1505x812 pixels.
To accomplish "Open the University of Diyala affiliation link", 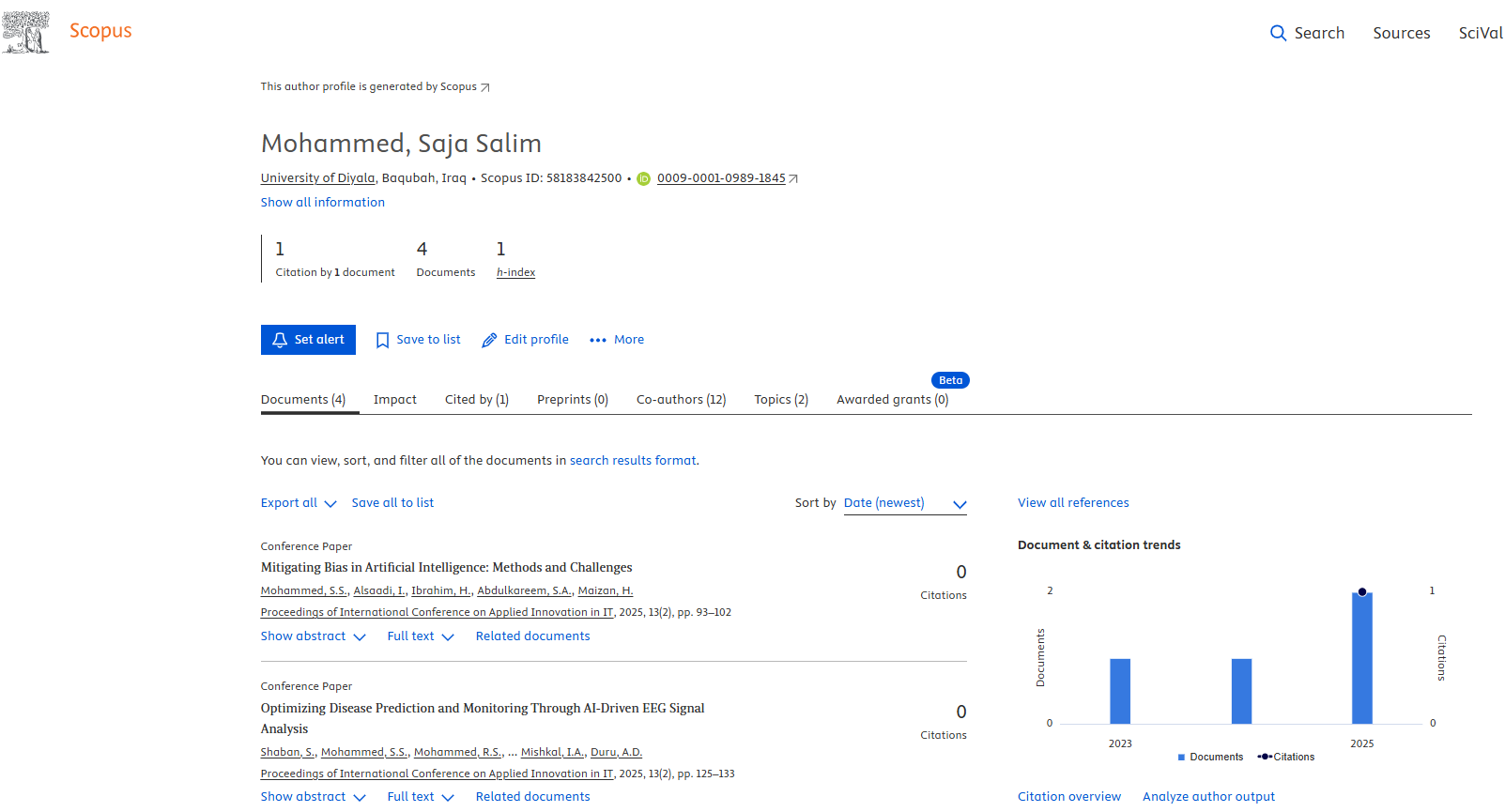I will tap(317, 178).
